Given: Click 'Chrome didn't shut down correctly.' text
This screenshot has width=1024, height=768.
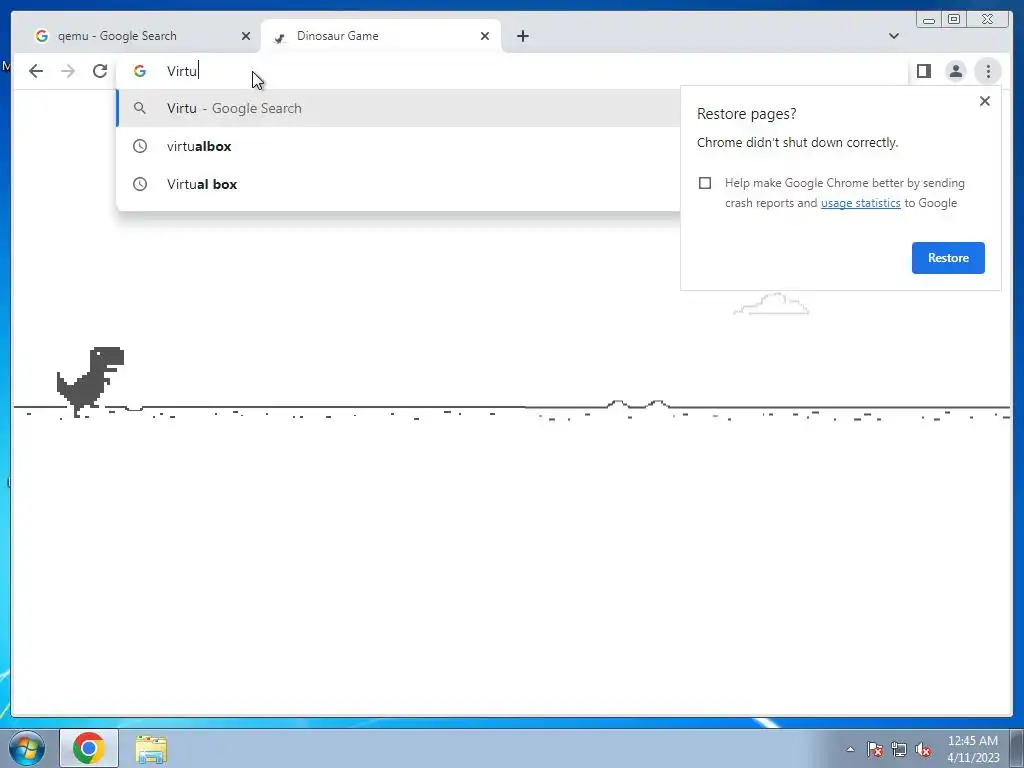Looking at the screenshot, I should click(x=797, y=142).
